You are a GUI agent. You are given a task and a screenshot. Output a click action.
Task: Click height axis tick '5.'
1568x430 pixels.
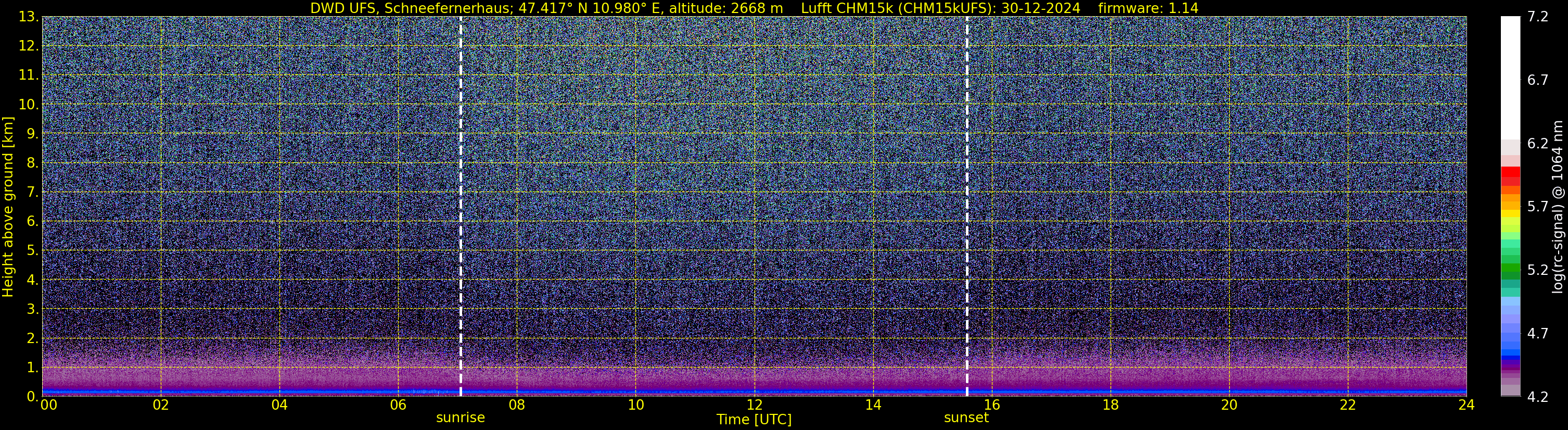pos(33,251)
